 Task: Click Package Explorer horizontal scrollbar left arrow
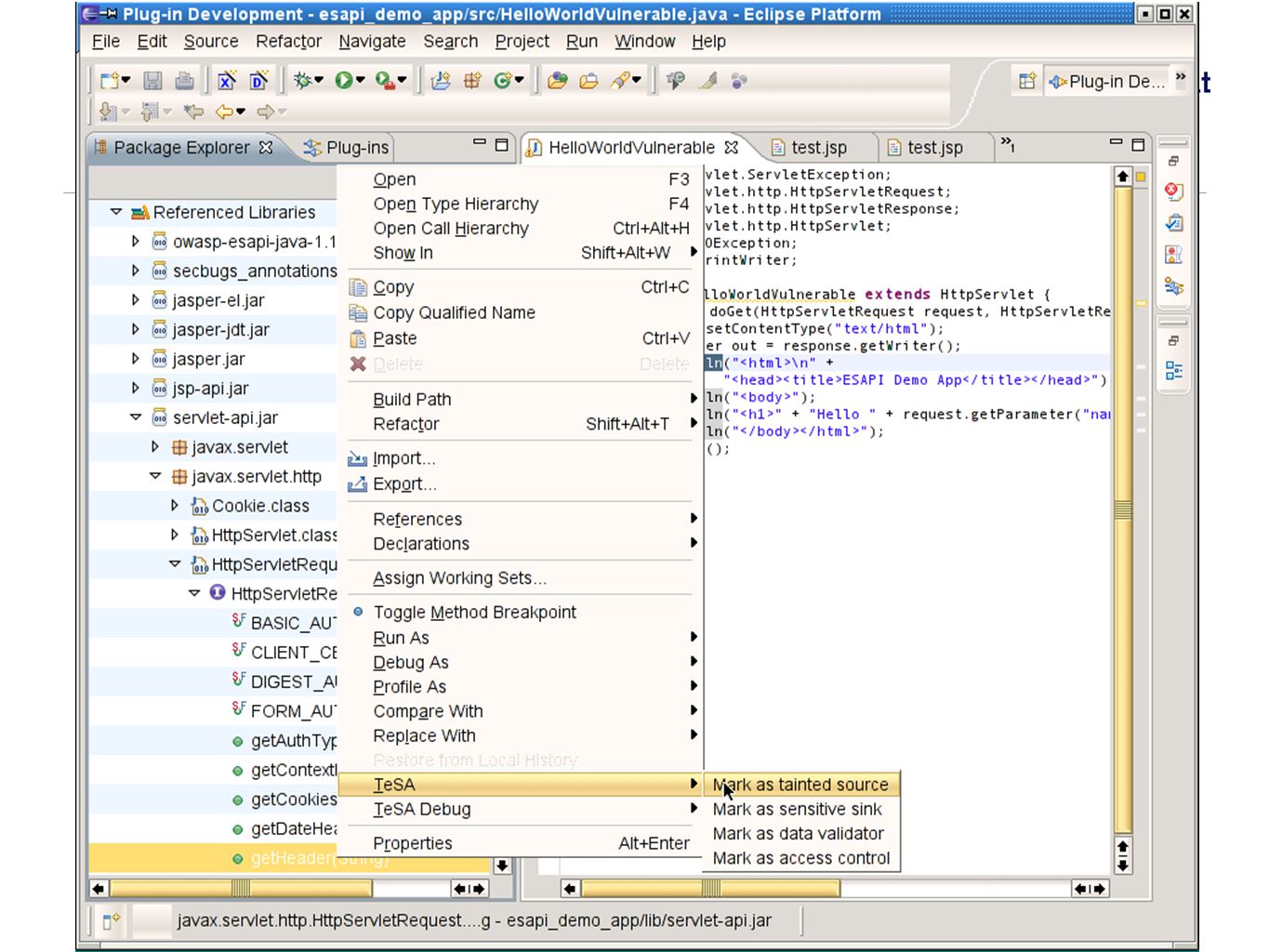pos(98,889)
